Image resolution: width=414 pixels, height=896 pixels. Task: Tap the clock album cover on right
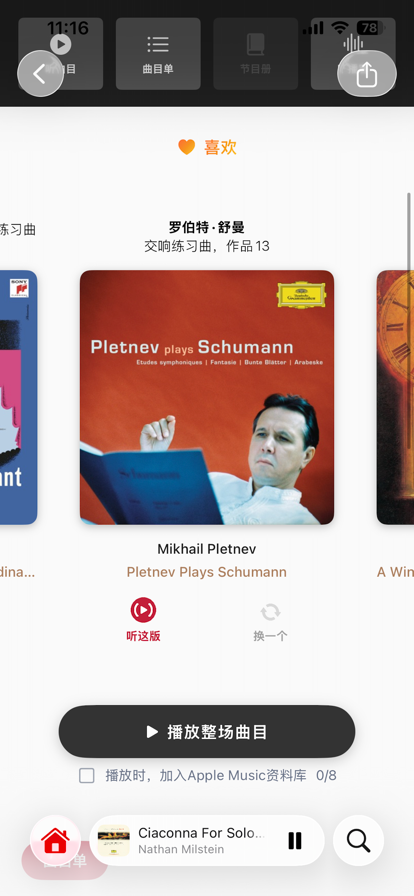pyautogui.click(x=395, y=397)
